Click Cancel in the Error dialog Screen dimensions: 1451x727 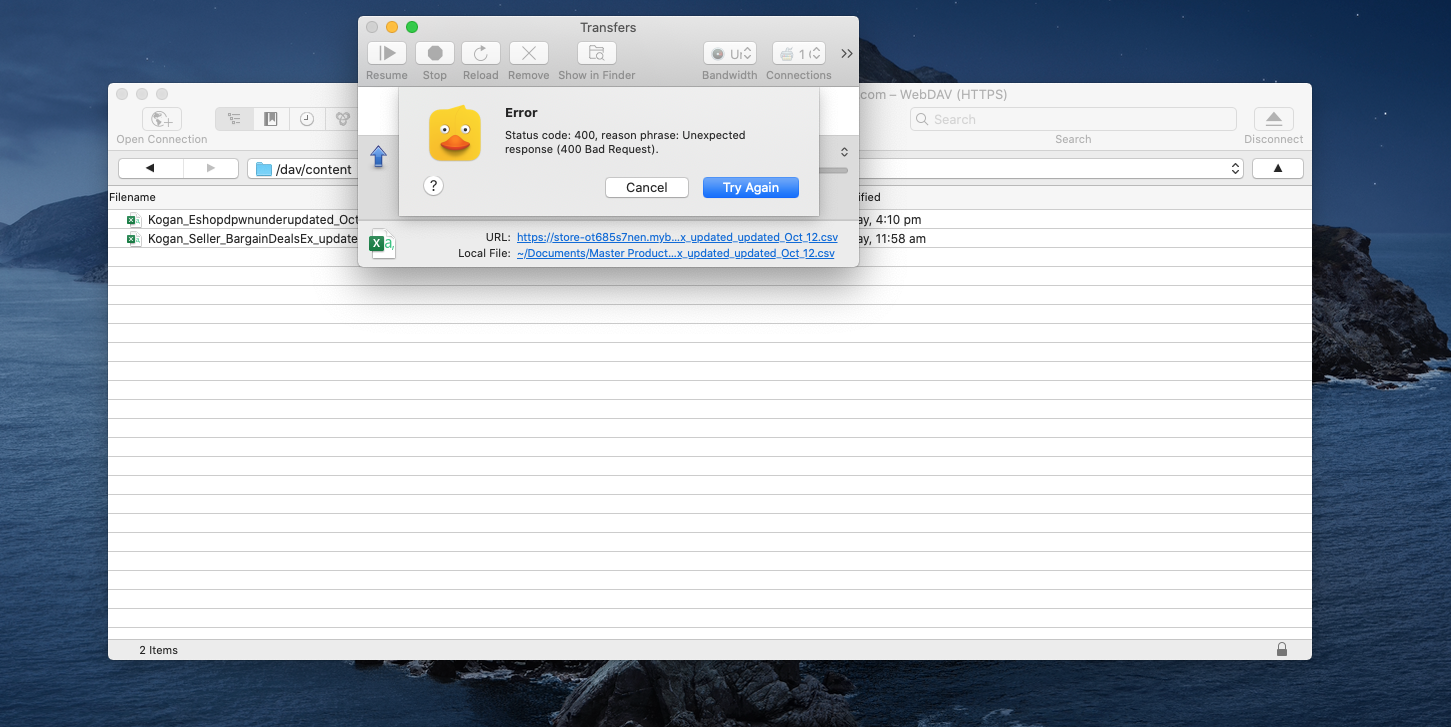pyautogui.click(x=647, y=187)
